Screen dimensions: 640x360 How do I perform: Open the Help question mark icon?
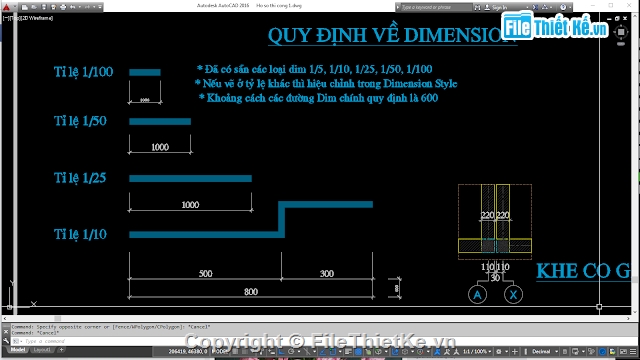tap(563, 7)
